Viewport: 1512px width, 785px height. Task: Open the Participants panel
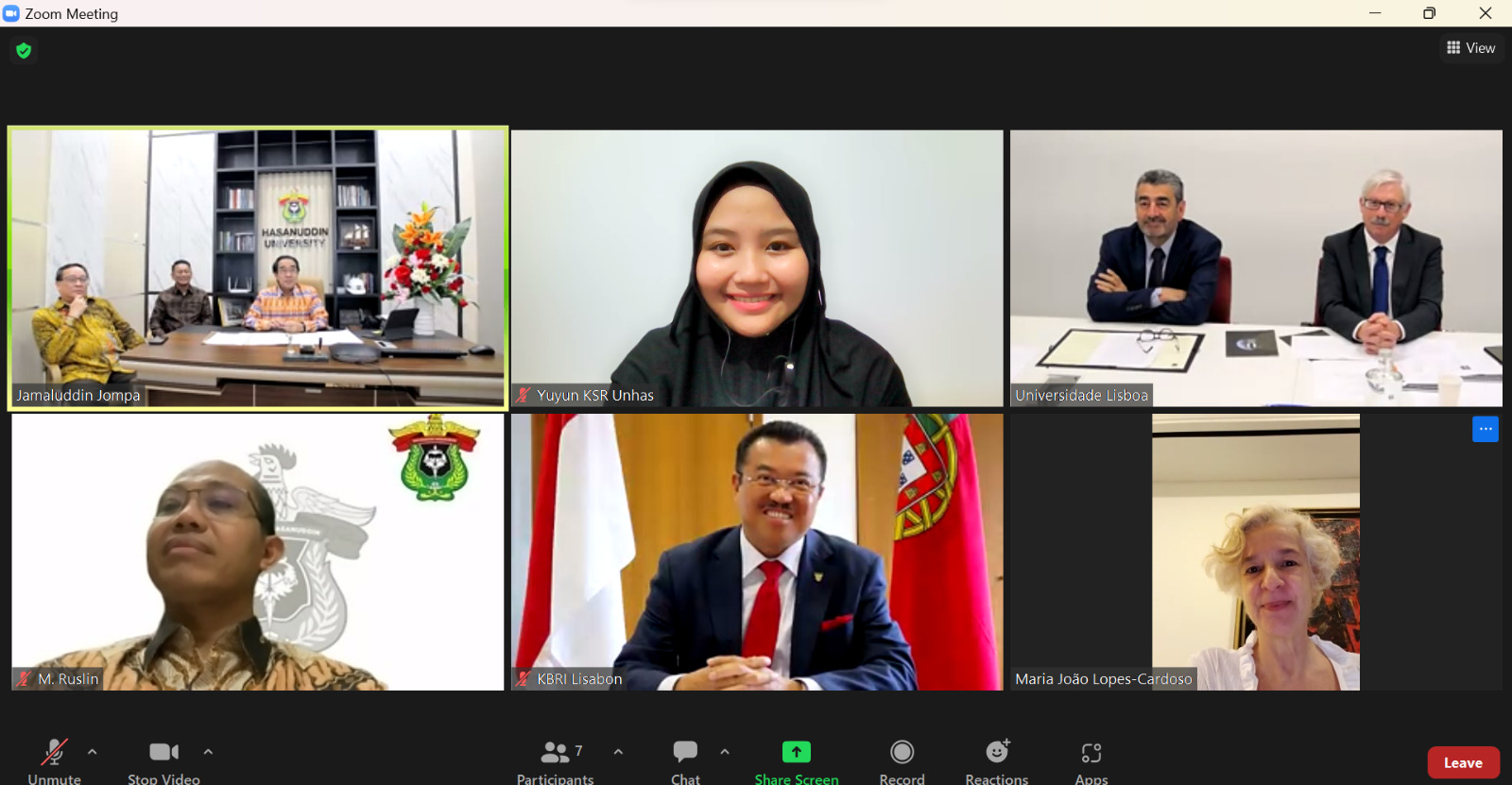[x=556, y=760]
